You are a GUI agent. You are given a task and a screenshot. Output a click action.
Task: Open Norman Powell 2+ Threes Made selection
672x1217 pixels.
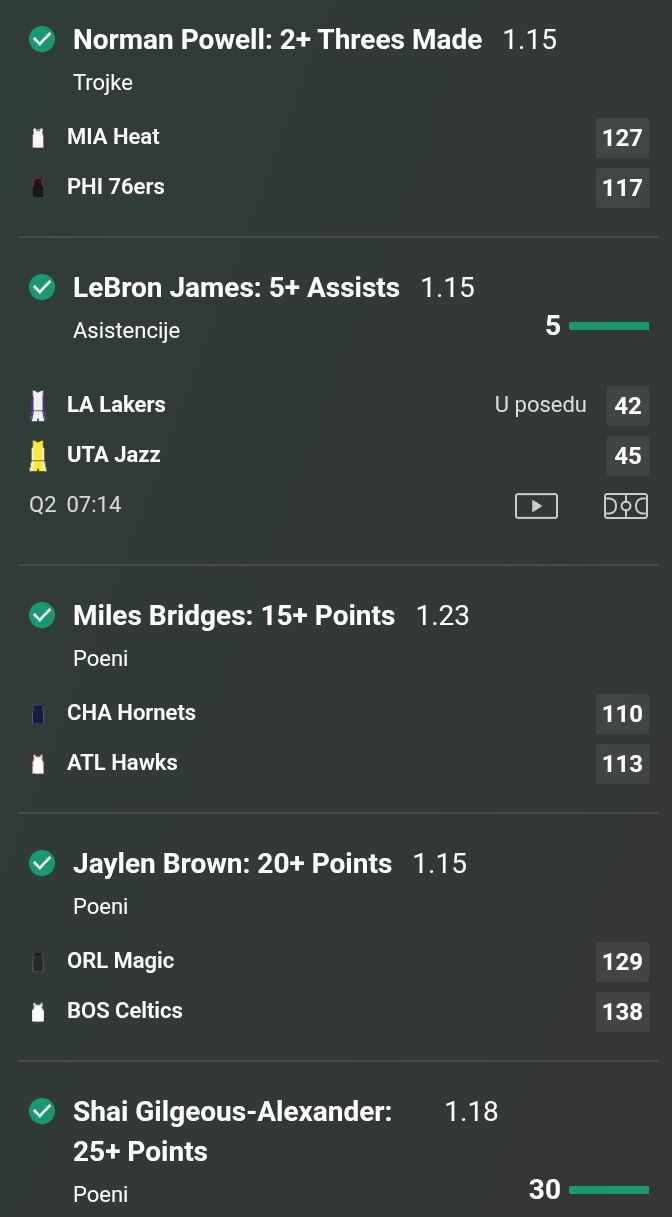point(277,40)
